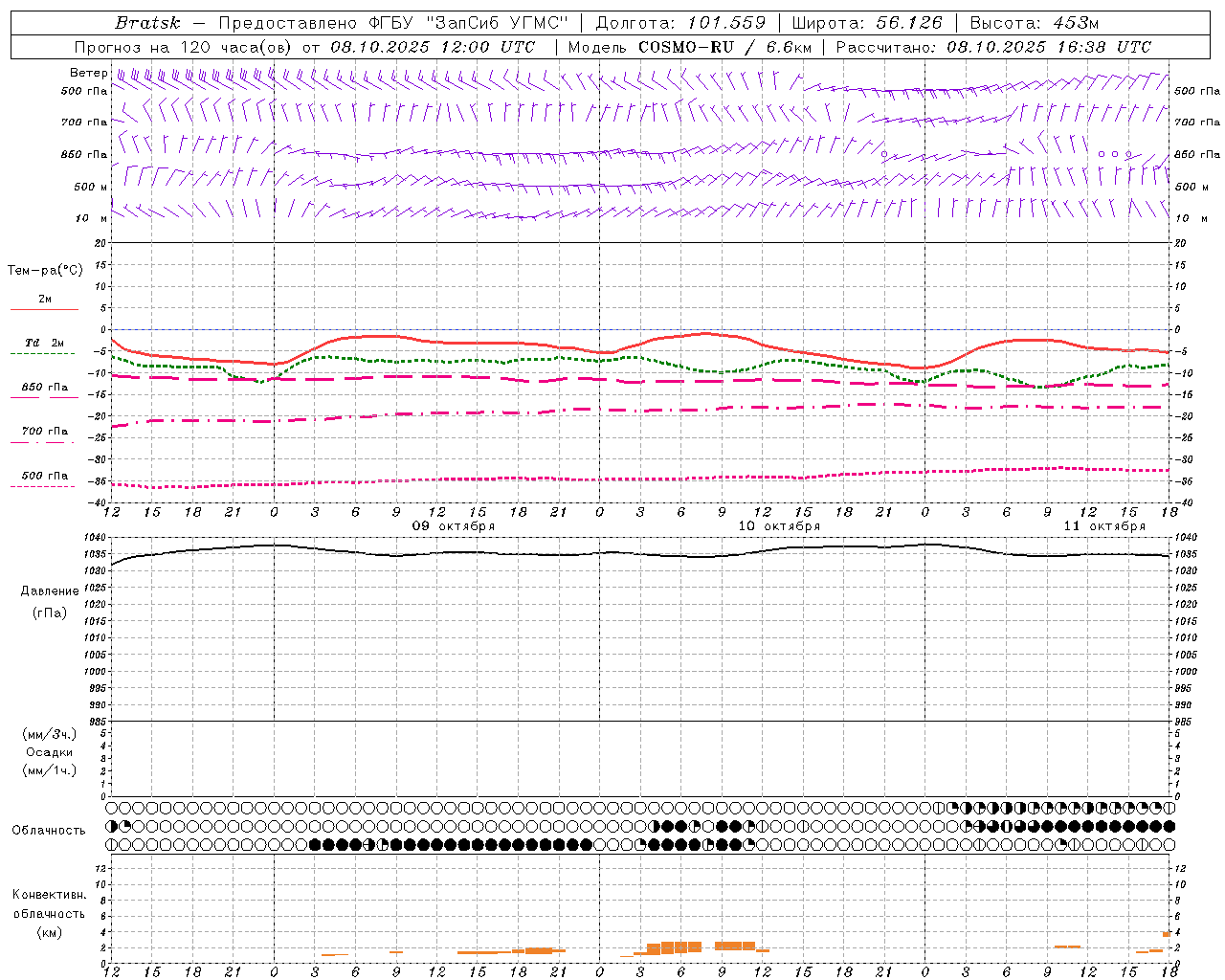Click the "Прогноз на 120 часа(ов)" forecast text
This screenshot has width=1225, height=980.
[x=184, y=47]
